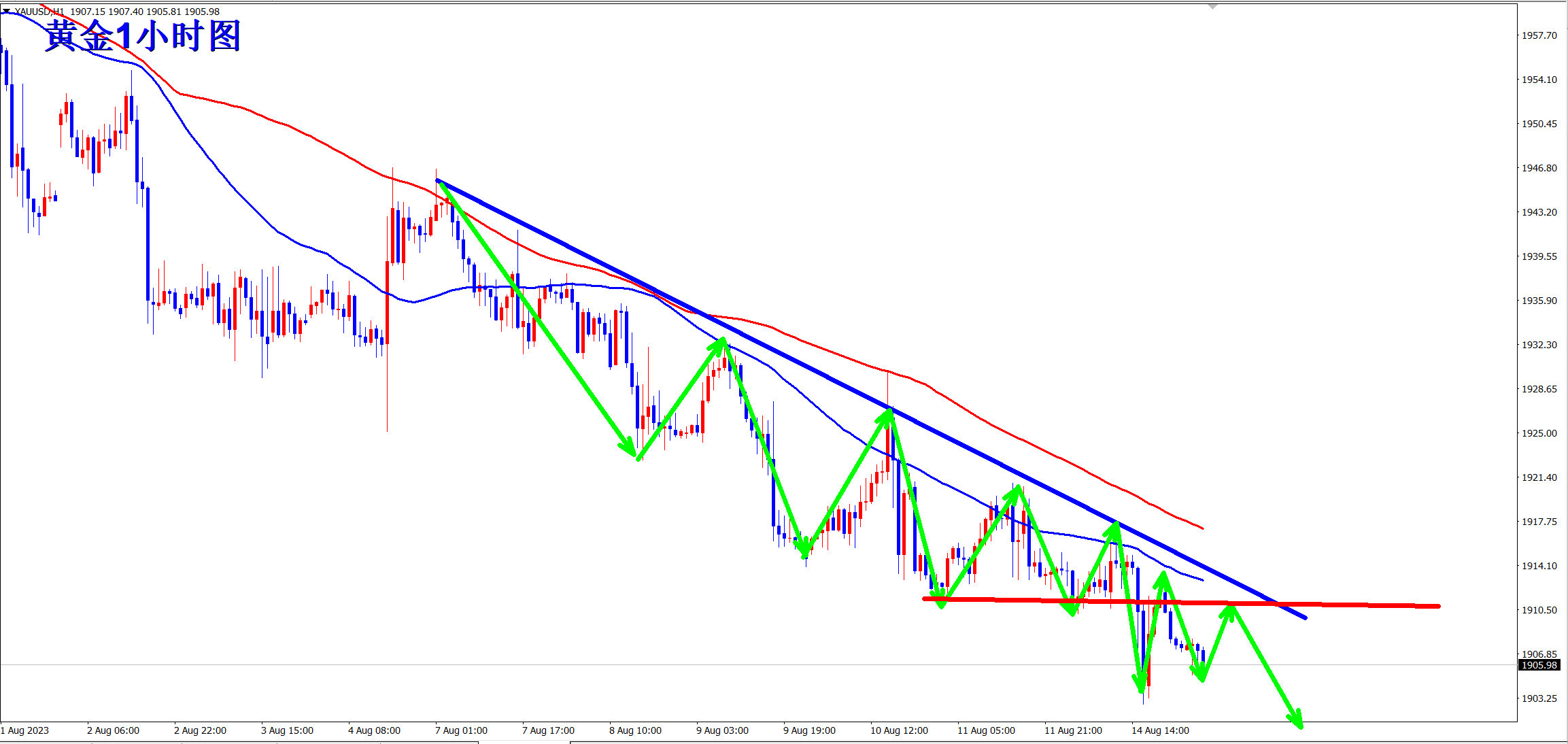Click the chart shift triangle marker at top
The height and width of the screenshot is (744, 1568).
1212,7
